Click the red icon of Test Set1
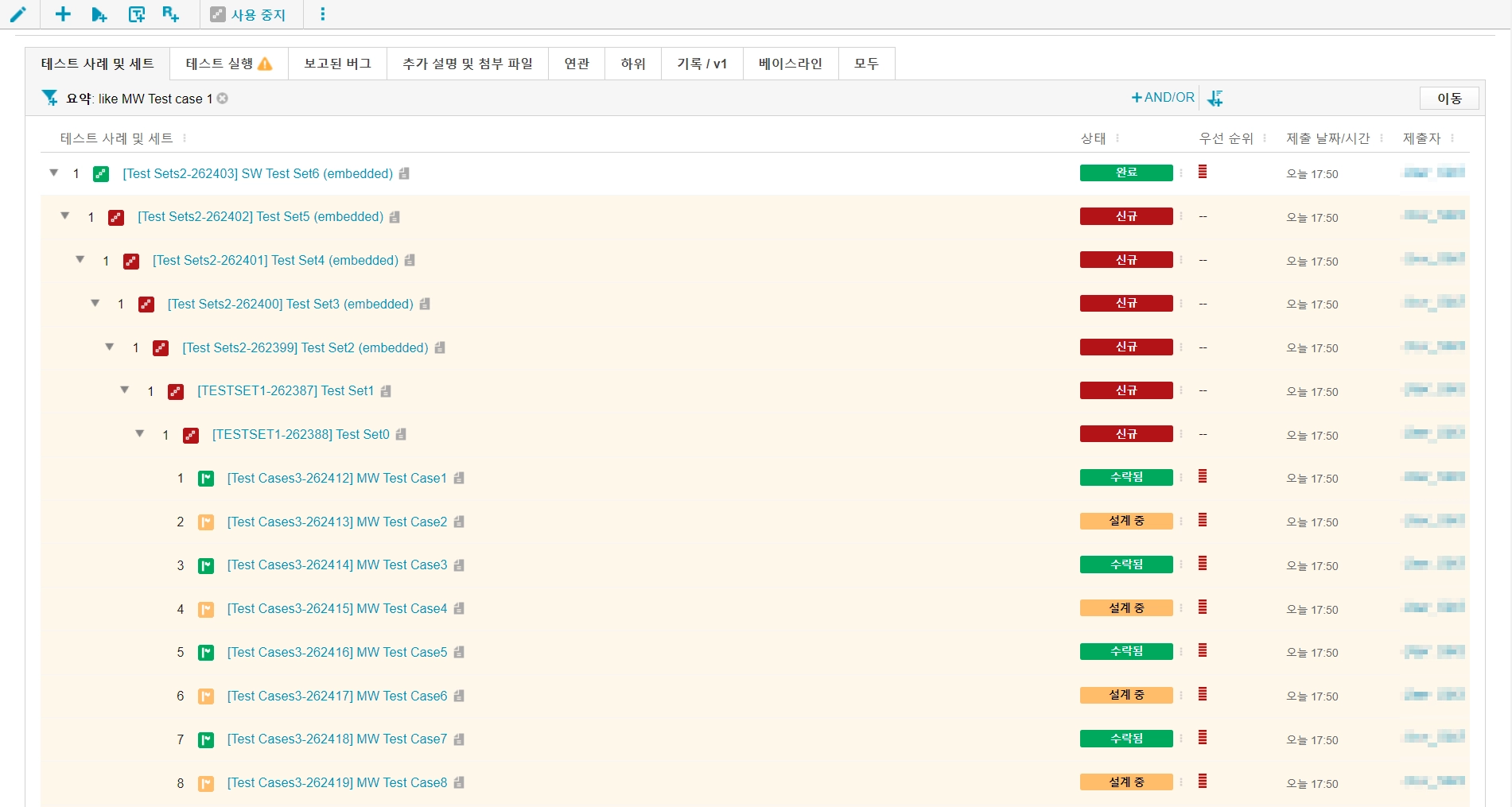1512x807 pixels. 176,391
